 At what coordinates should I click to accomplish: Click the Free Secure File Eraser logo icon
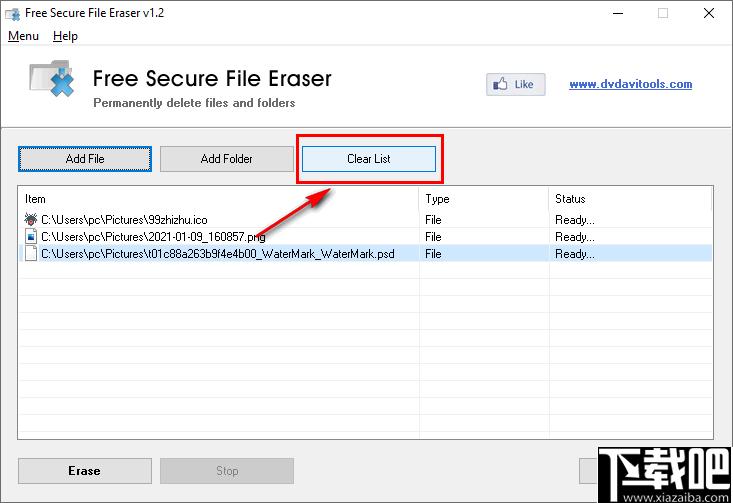pyautogui.click(x=51, y=79)
